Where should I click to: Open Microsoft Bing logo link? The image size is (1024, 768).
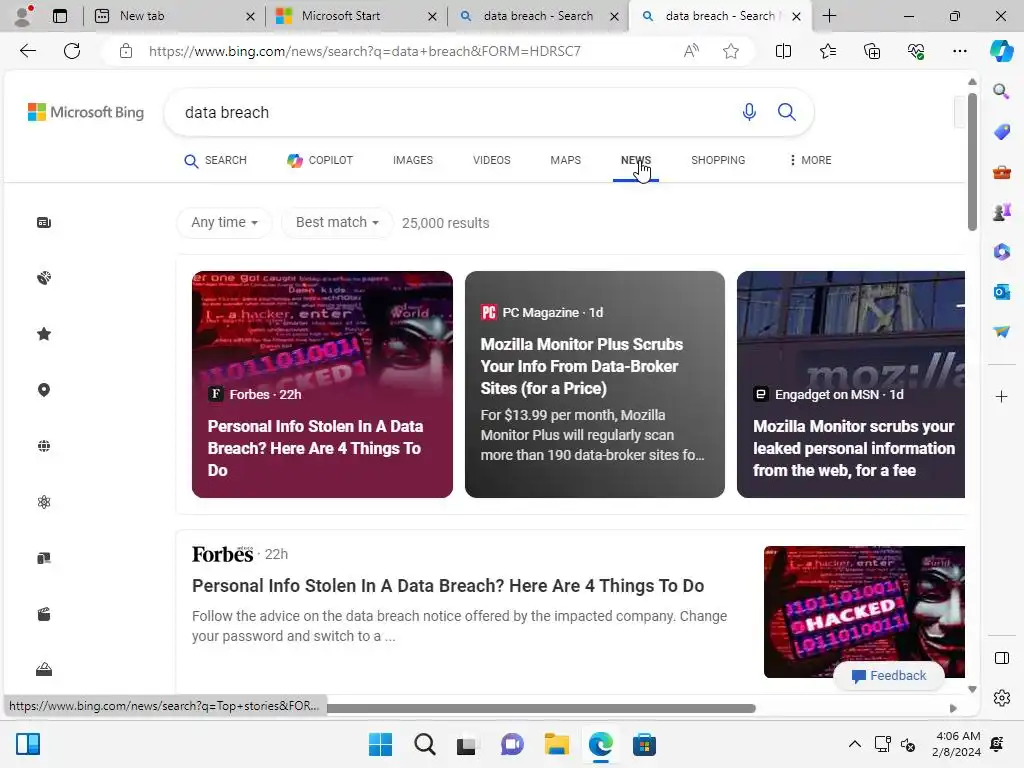click(x=86, y=112)
